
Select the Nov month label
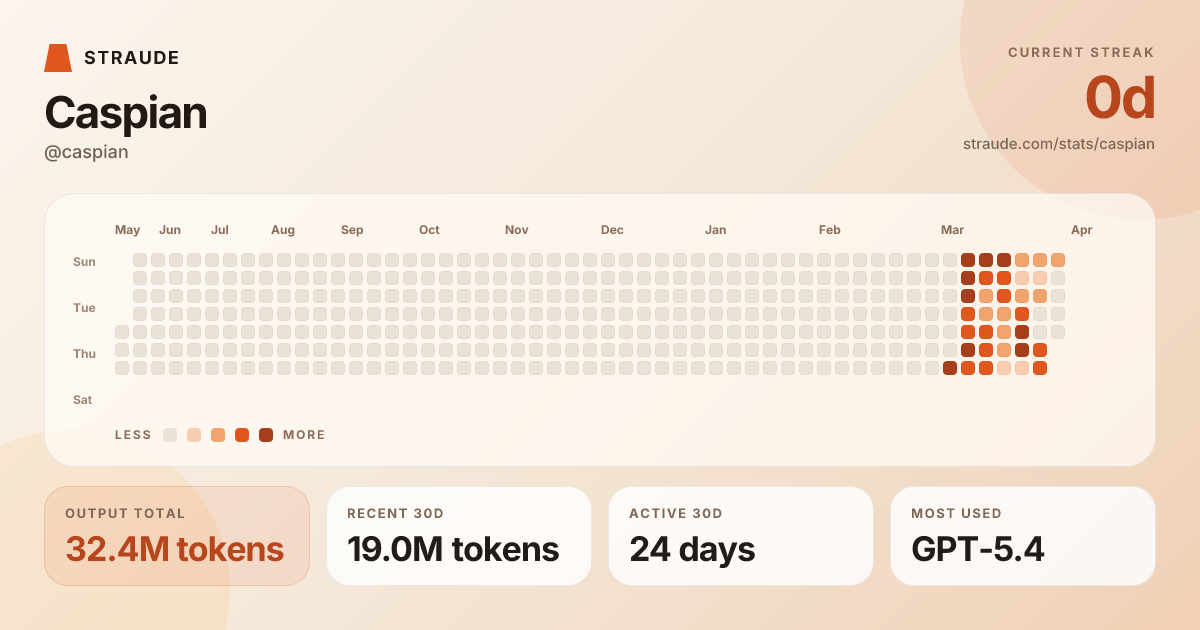(516, 230)
